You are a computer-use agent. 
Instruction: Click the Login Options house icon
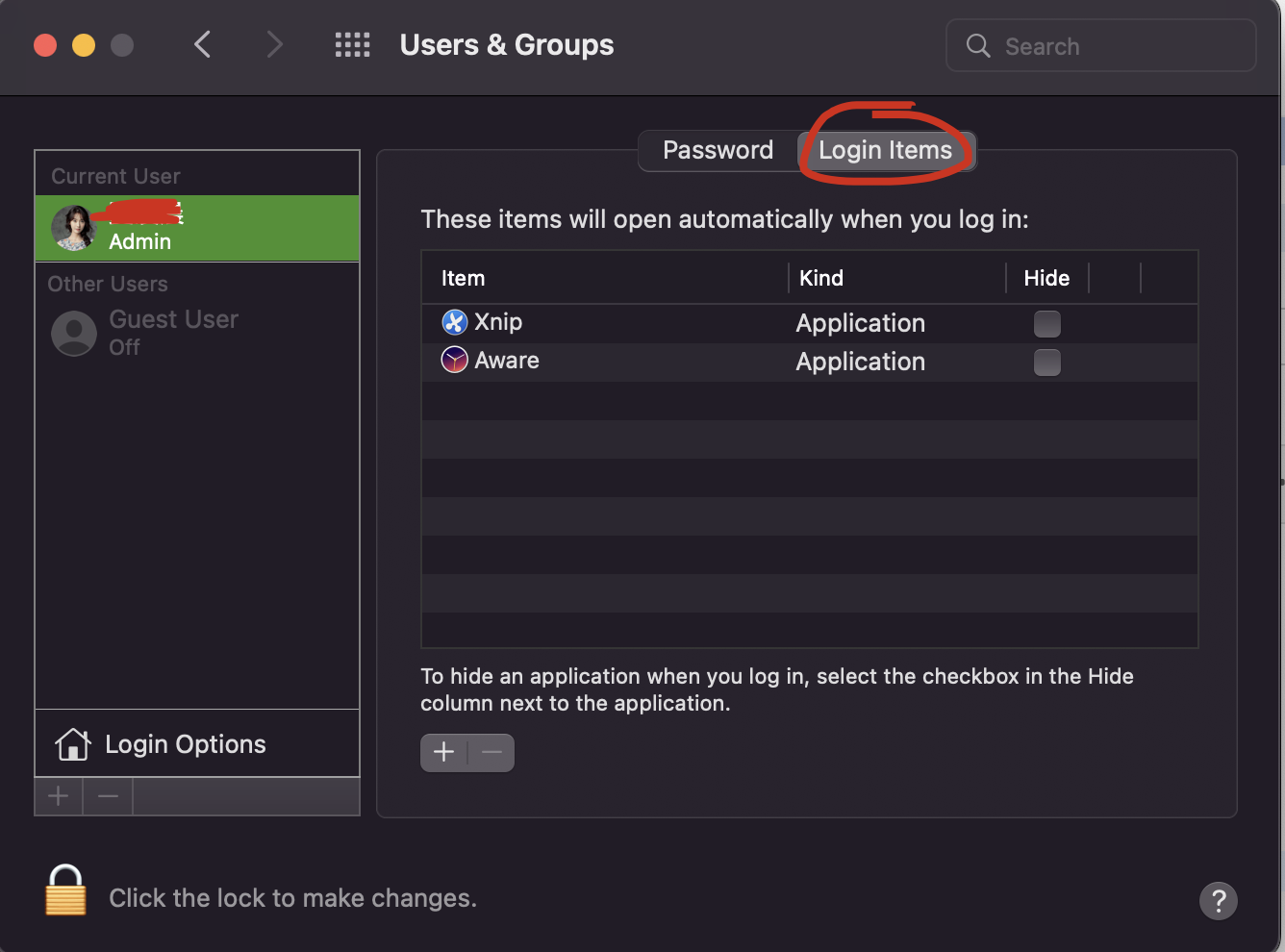pyautogui.click(x=72, y=744)
